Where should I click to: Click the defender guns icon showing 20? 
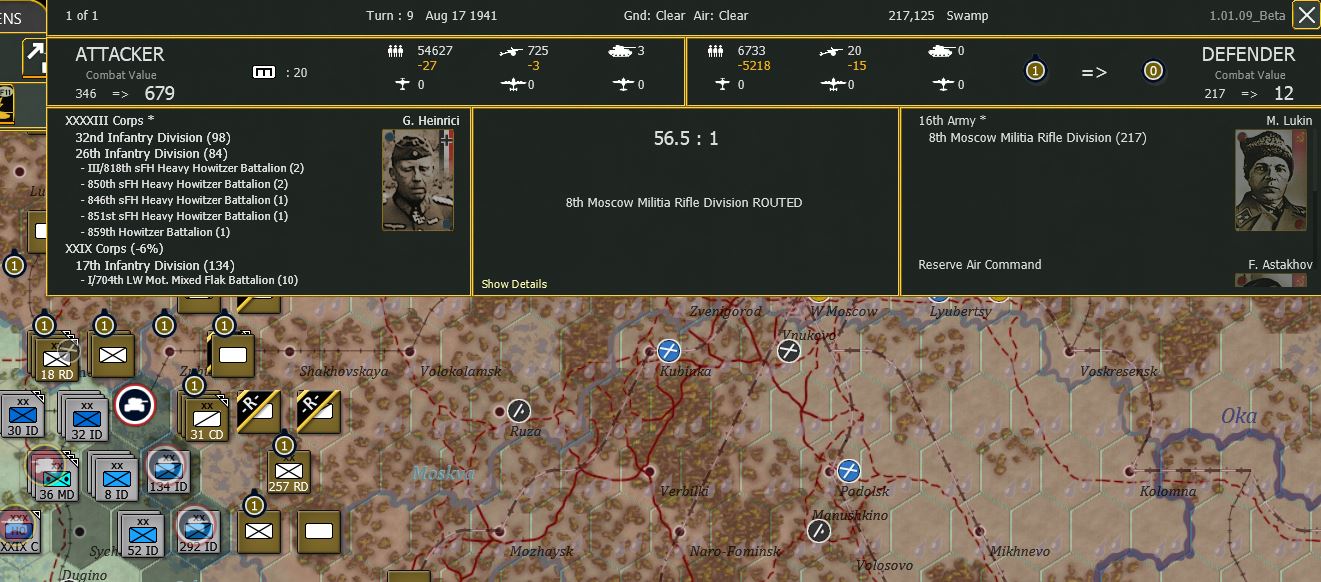832,51
